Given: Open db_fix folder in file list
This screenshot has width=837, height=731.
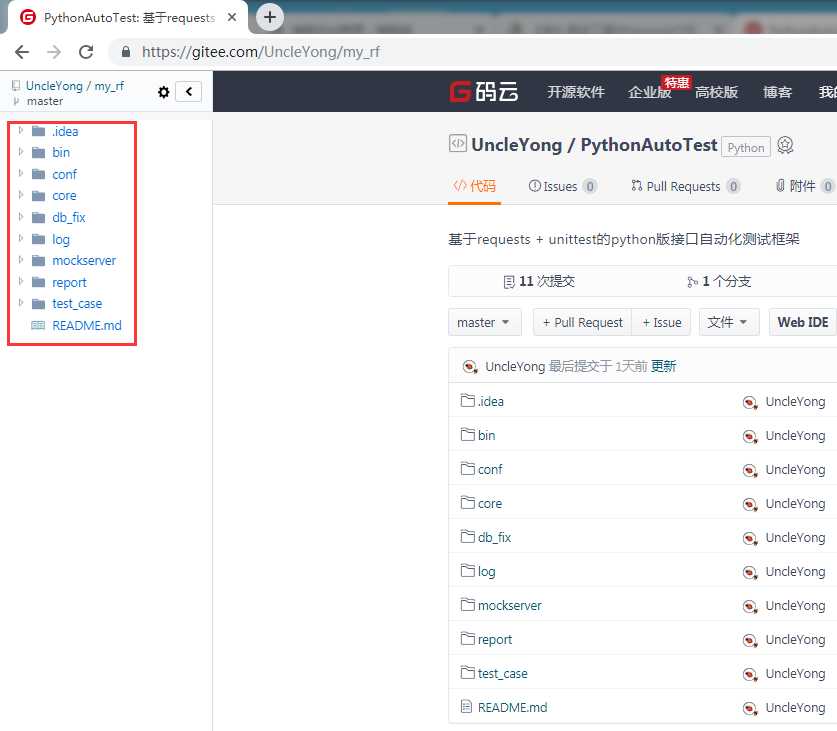Looking at the screenshot, I should coord(494,537).
